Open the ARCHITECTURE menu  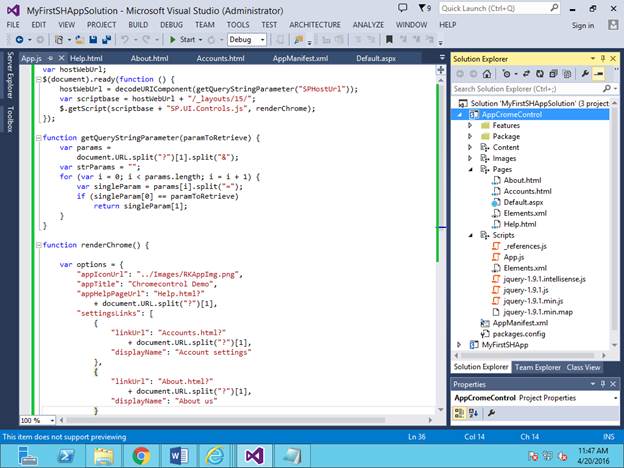[315, 25]
